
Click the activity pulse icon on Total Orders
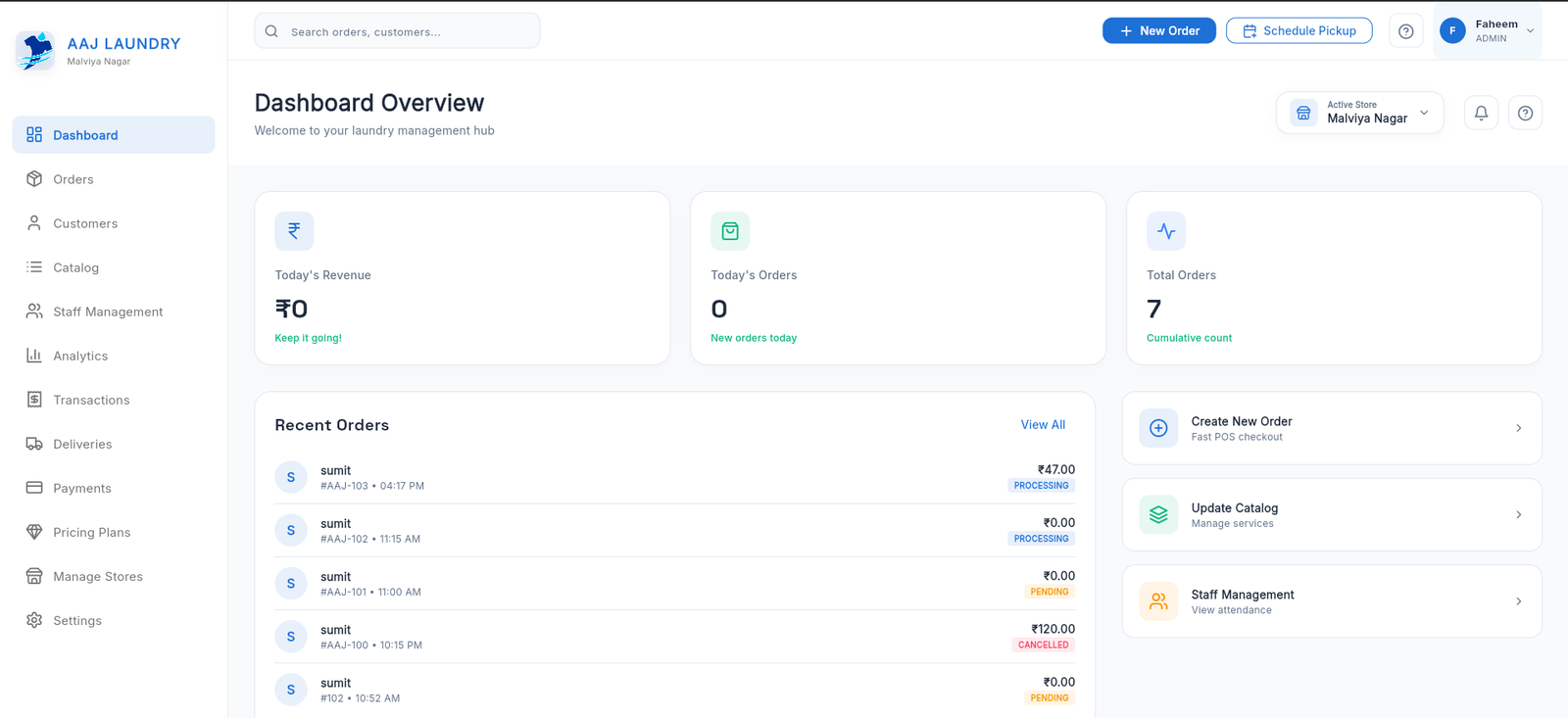(1166, 231)
